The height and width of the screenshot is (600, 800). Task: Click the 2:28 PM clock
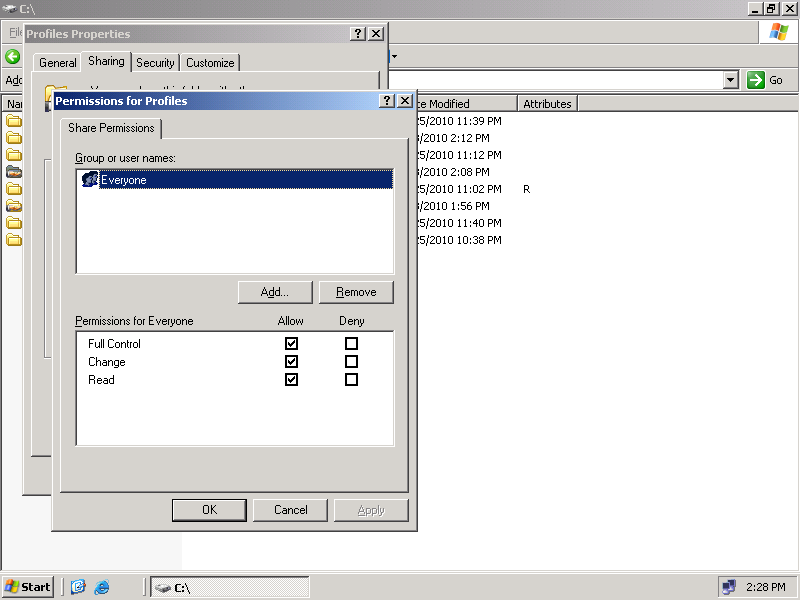pyautogui.click(x=765, y=587)
